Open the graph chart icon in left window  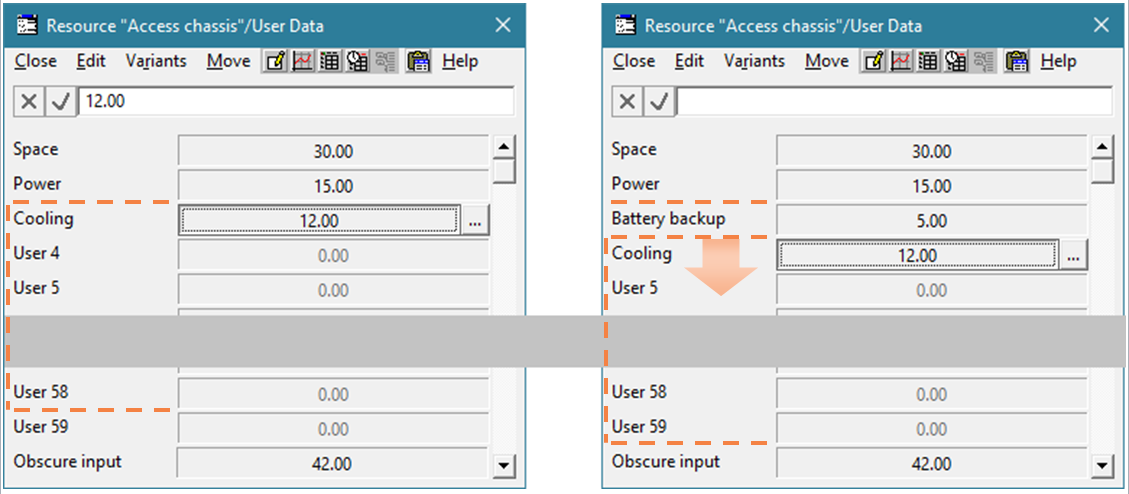point(302,61)
